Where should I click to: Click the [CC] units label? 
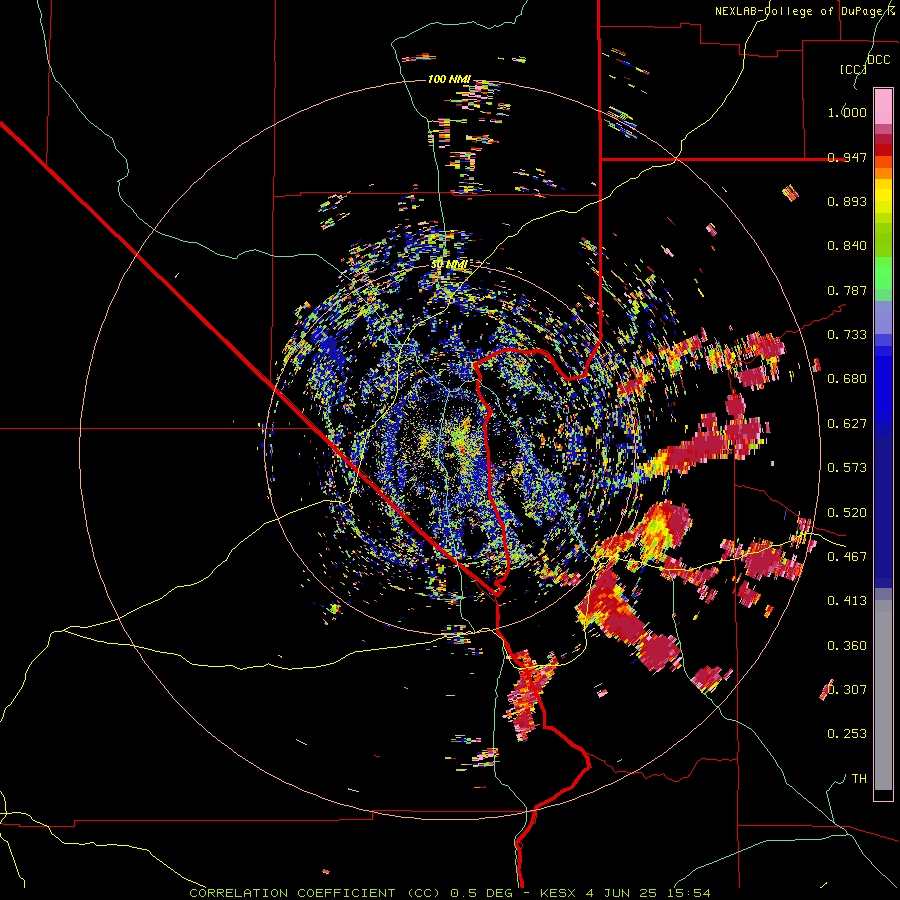click(853, 69)
